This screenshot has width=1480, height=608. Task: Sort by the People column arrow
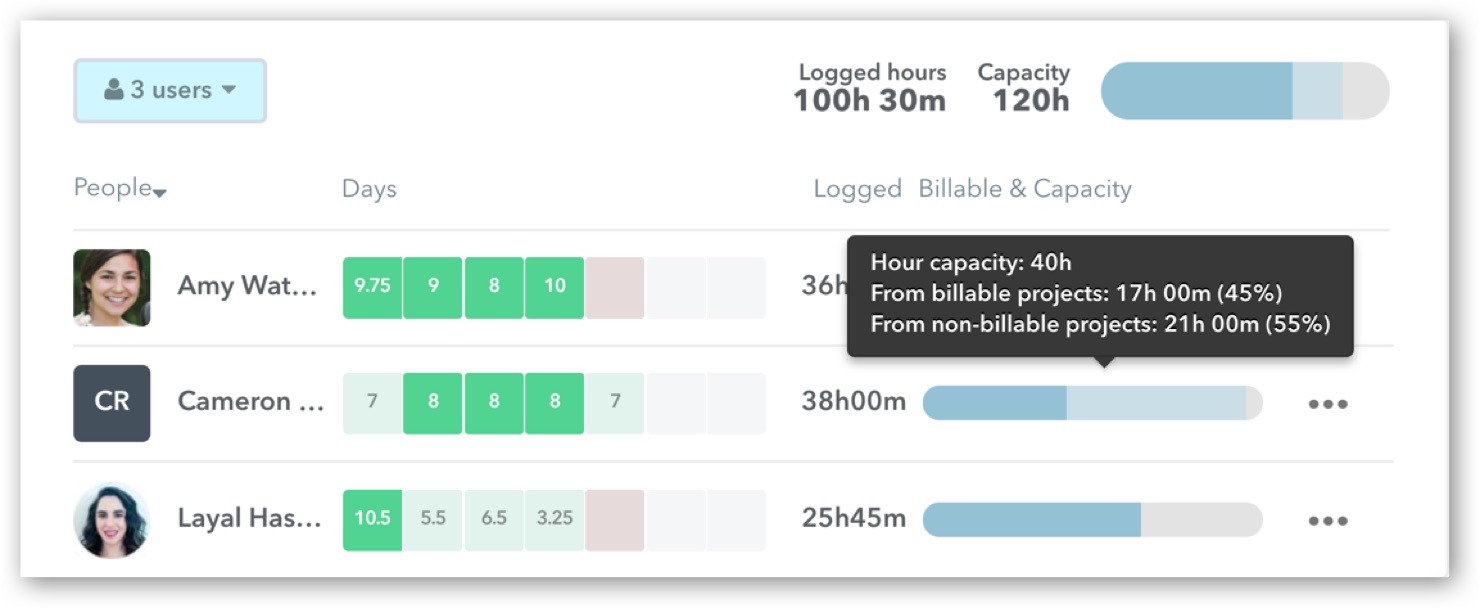tap(159, 192)
